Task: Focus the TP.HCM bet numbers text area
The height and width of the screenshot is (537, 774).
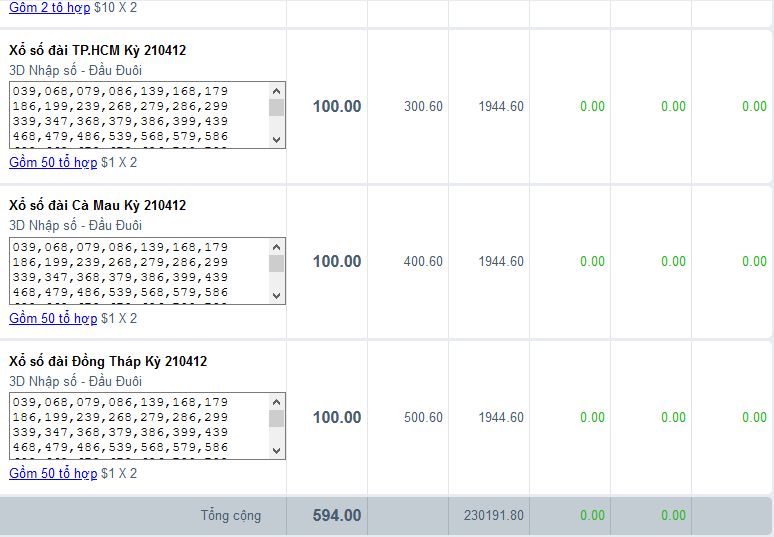Action: pyautogui.click(x=138, y=114)
